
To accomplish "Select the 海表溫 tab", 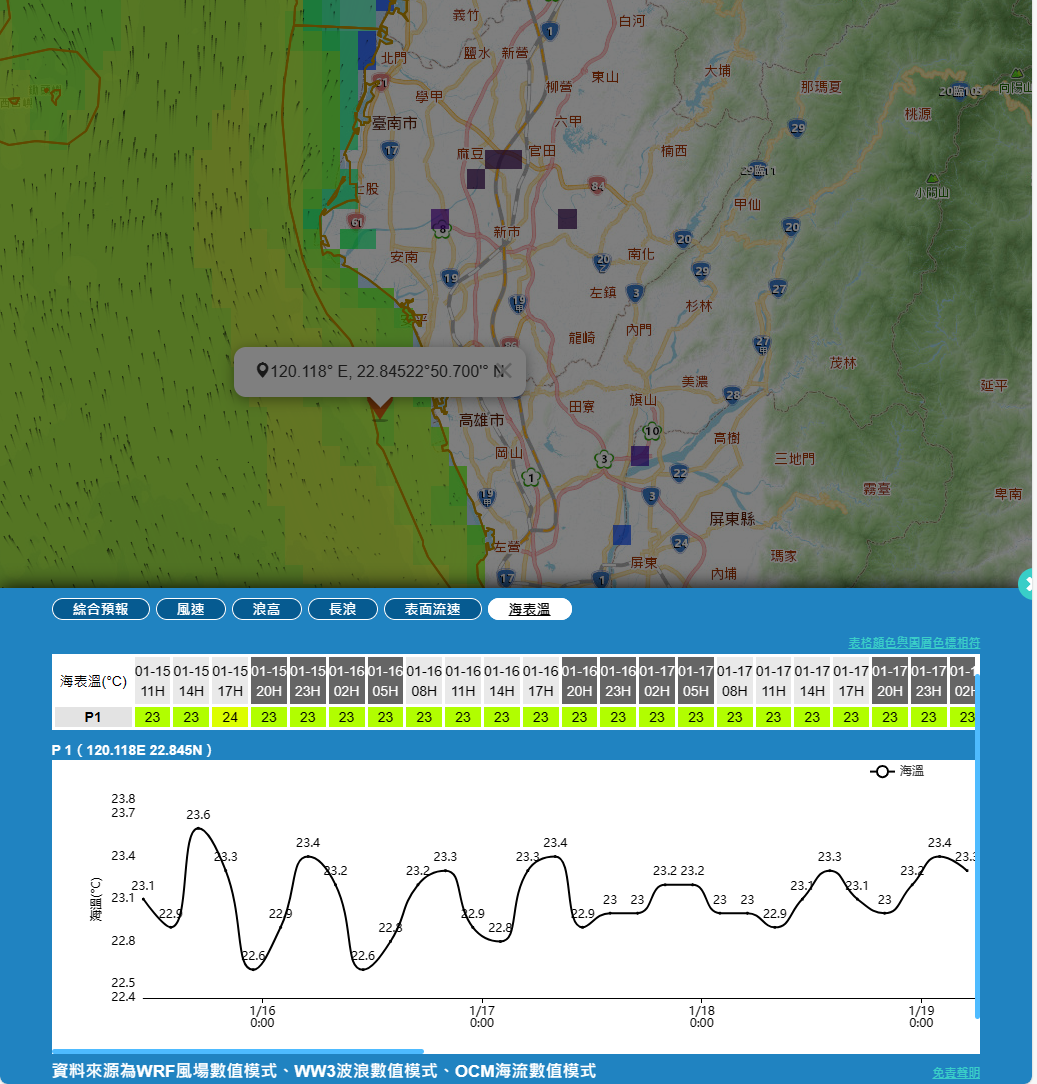I will click(x=529, y=609).
